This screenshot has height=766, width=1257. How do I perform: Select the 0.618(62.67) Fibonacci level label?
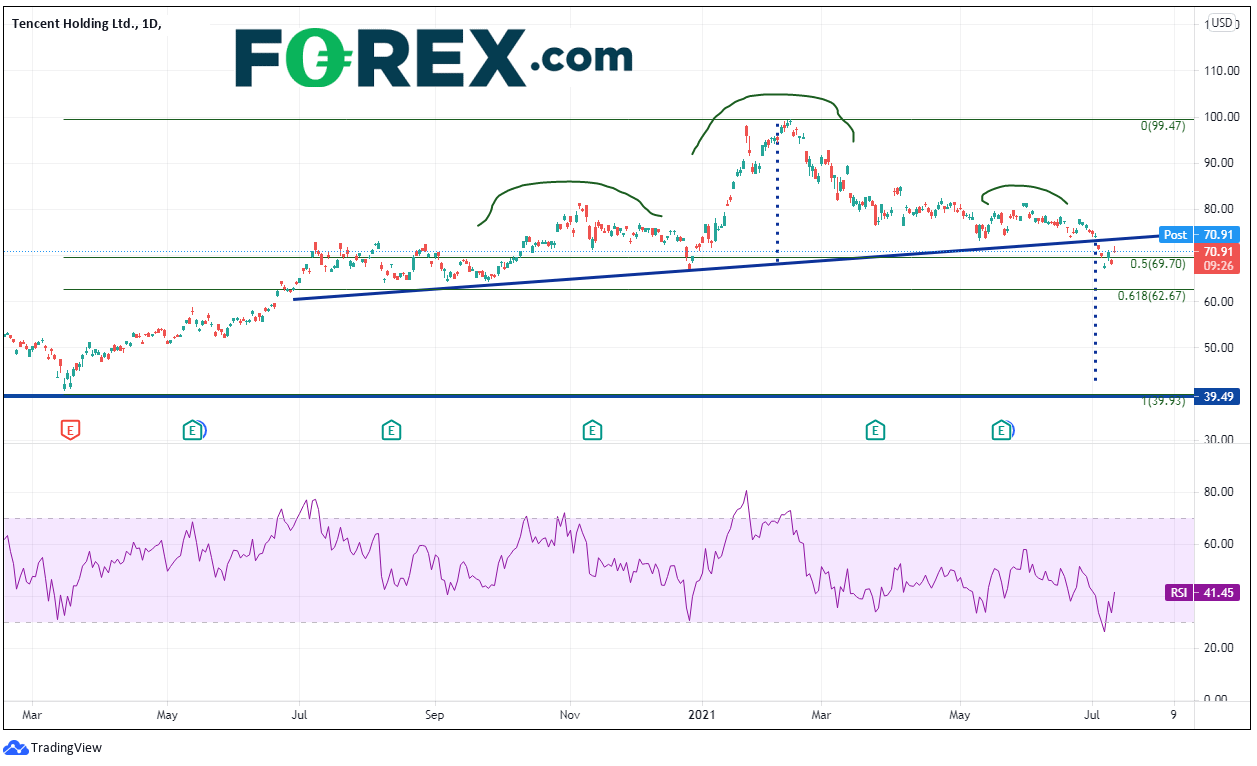tap(1153, 296)
